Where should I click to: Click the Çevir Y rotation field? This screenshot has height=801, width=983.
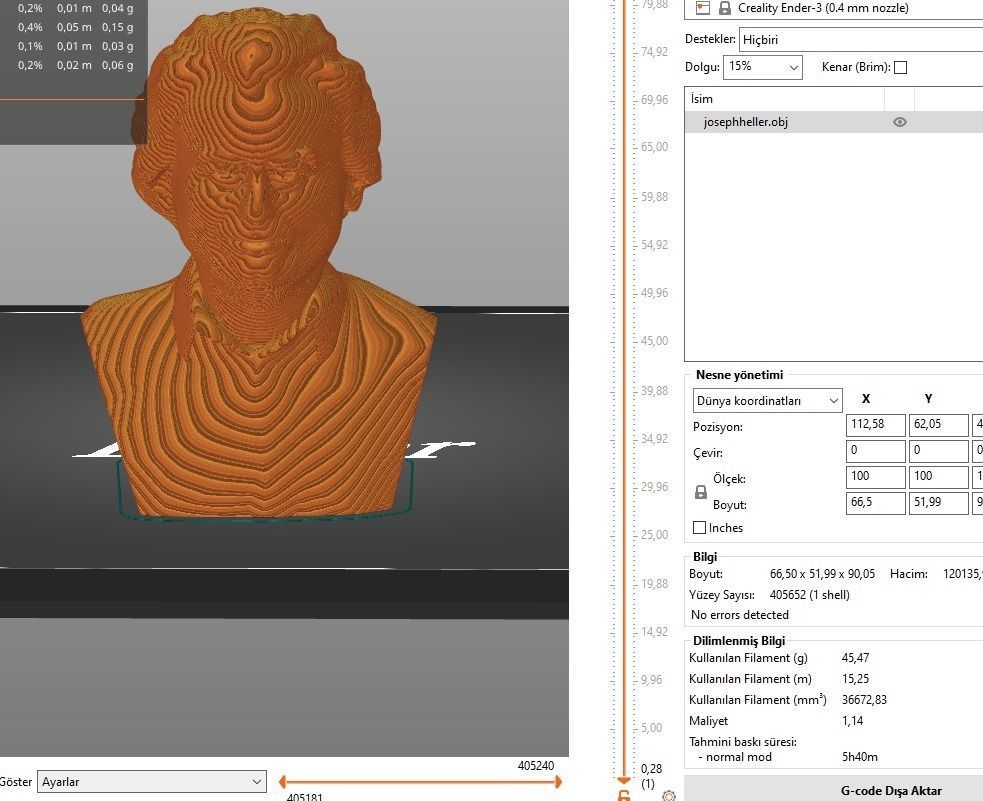click(938, 451)
